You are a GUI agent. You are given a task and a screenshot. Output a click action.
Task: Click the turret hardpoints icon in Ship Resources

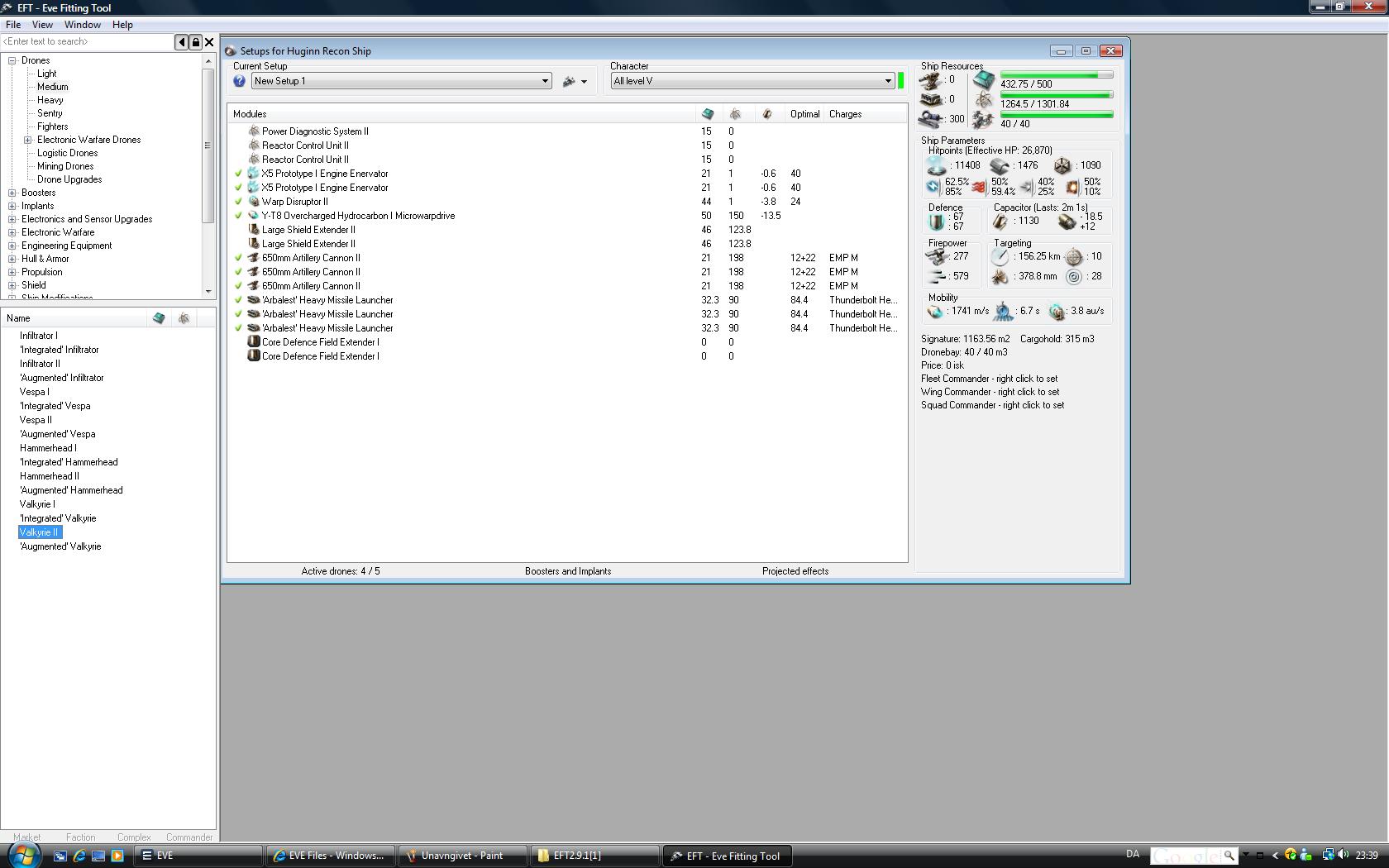click(932, 80)
